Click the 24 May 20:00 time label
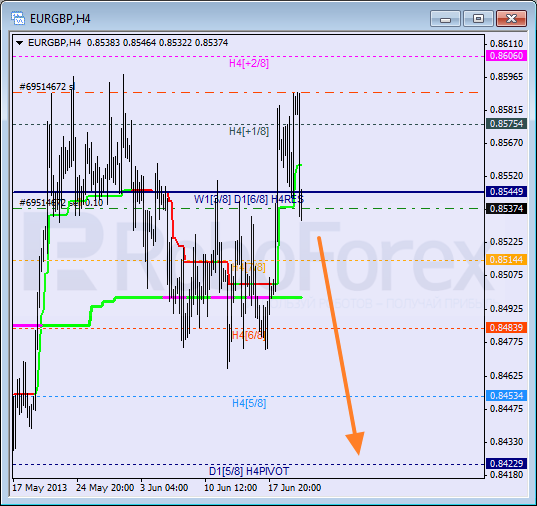 [x=105, y=488]
